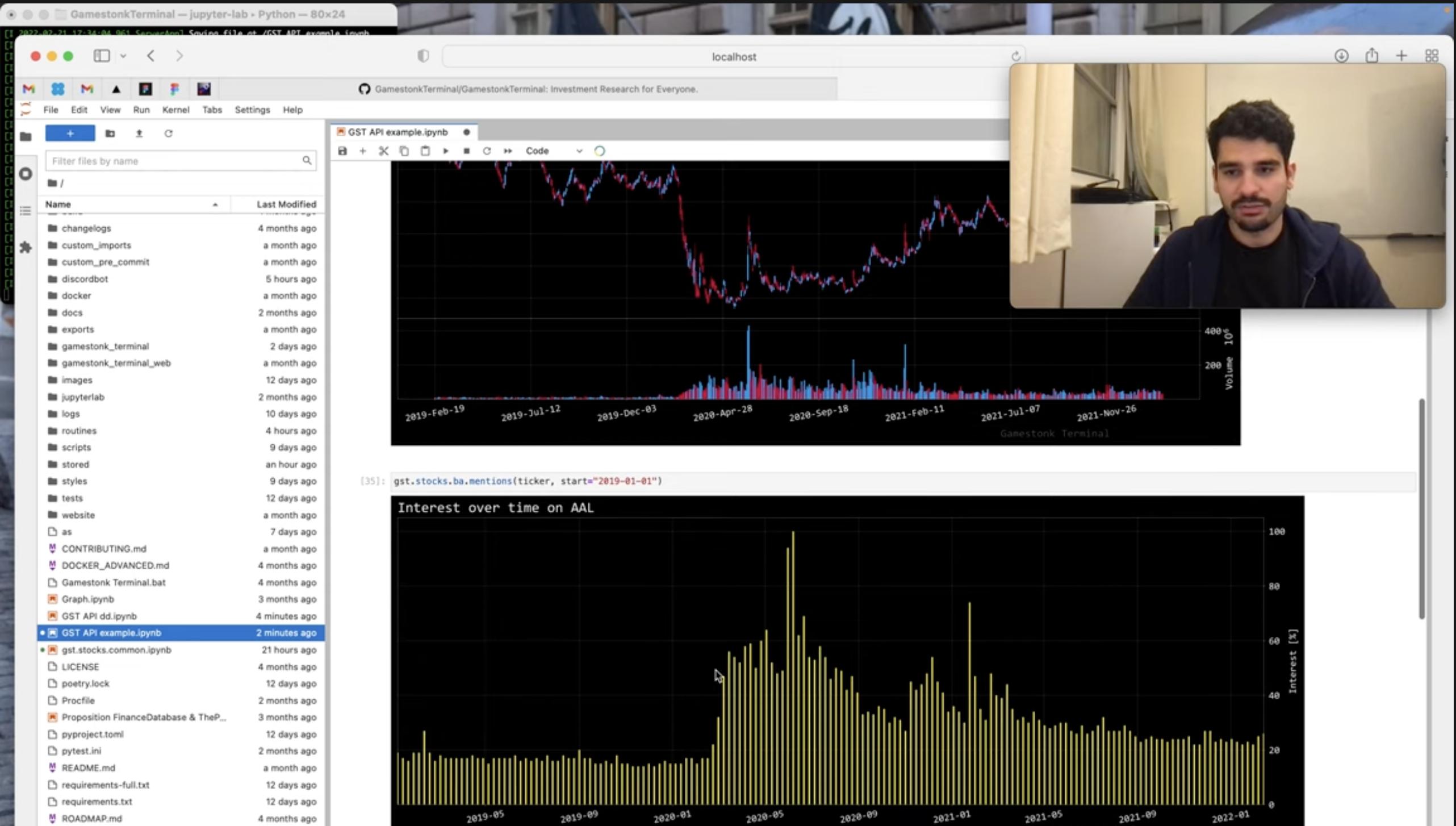Open the Running Terminals and Kernels sidebar icon
The image size is (1456, 826).
coord(26,174)
